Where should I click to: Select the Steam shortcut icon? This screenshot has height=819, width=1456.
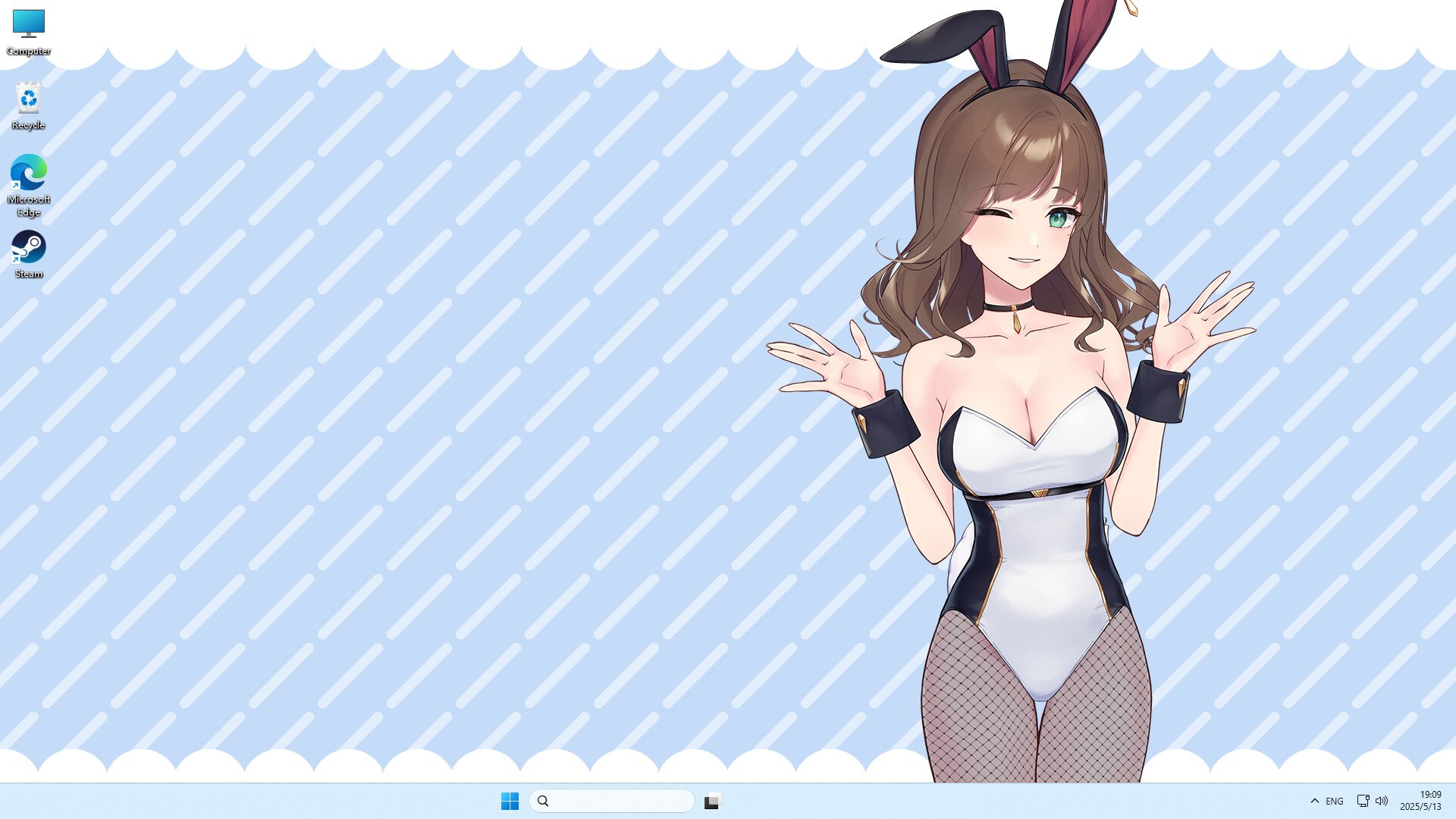pos(29,247)
